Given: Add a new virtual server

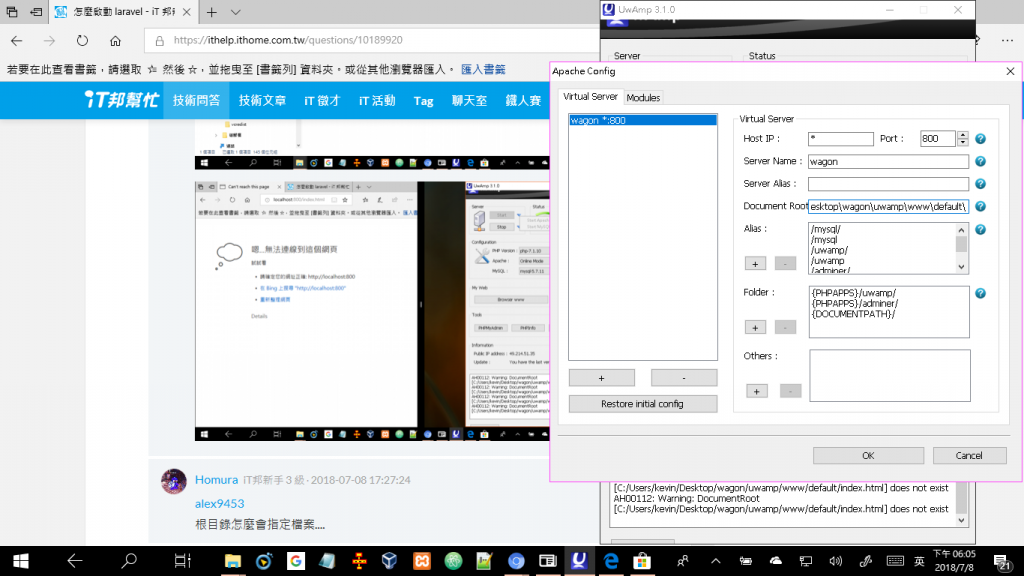Looking at the screenshot, I should (x=601, y=377).
